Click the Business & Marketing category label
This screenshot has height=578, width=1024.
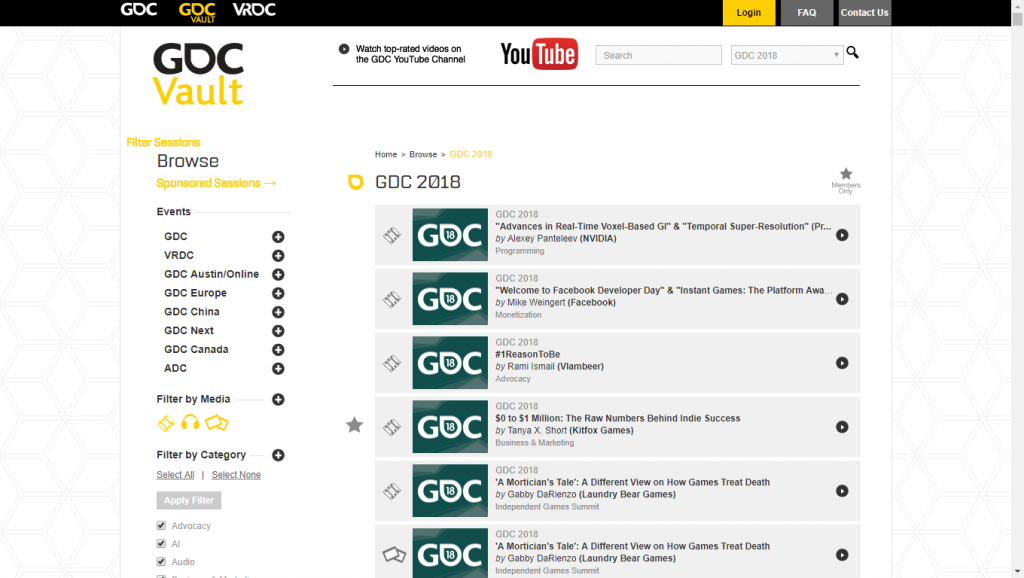pyautogui.click(x=535, y=443)
